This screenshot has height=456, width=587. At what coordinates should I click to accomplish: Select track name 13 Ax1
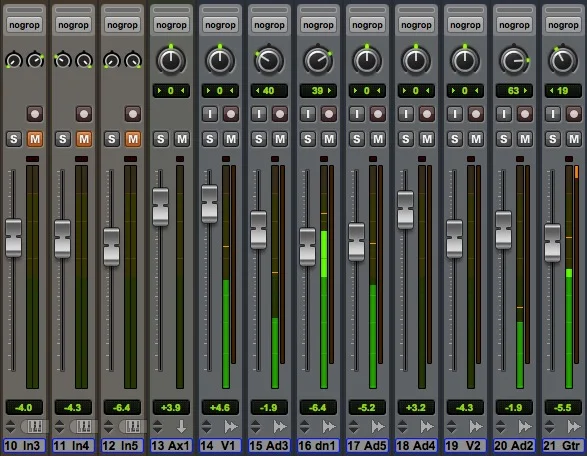click(171, 446)
